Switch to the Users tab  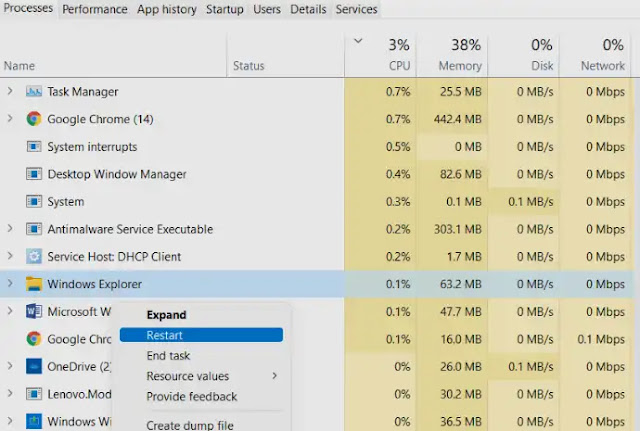267,9
